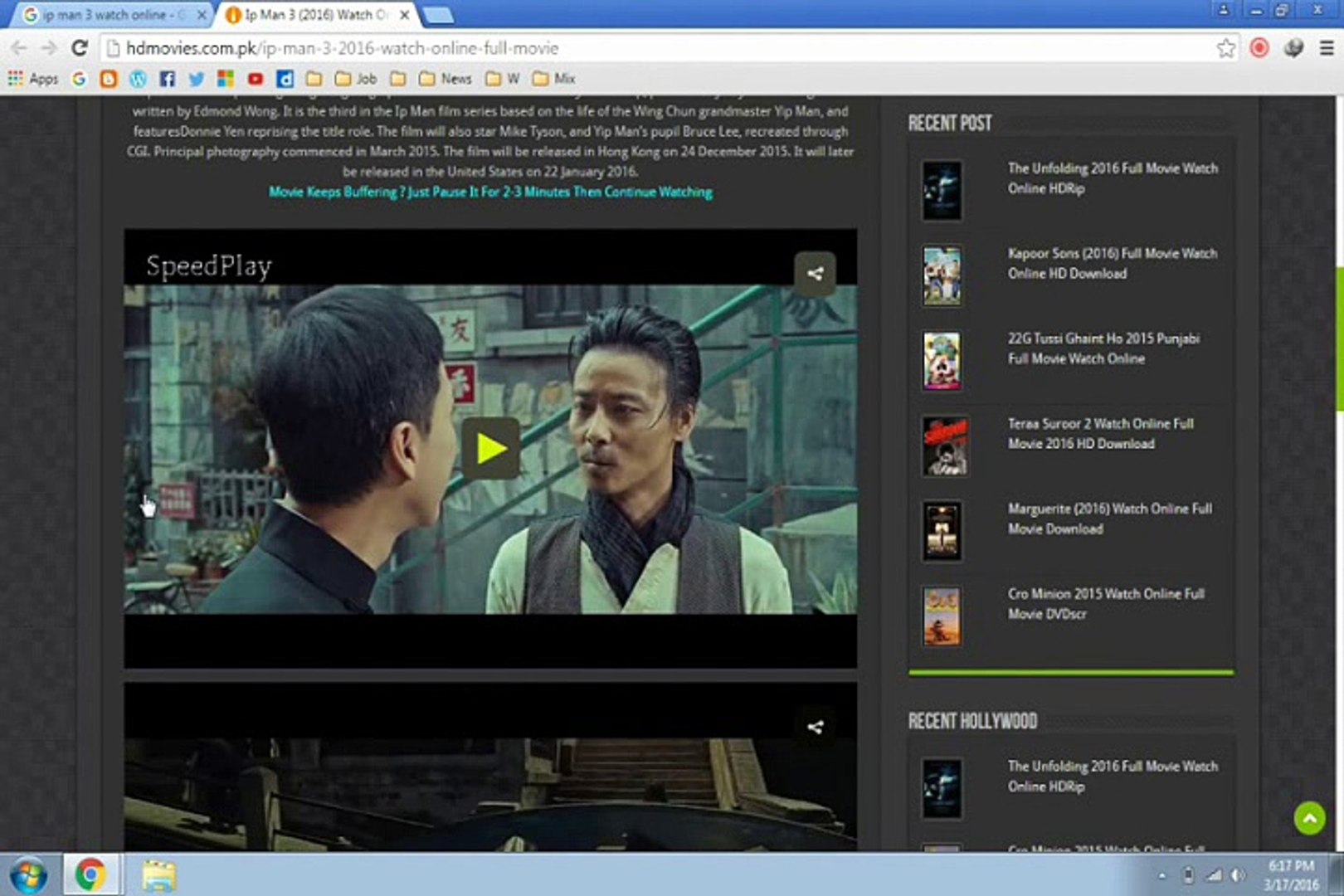Open YouTube bookmark icon
The height and width of the screenshot is (896, 1344).
tap(255, 79)
